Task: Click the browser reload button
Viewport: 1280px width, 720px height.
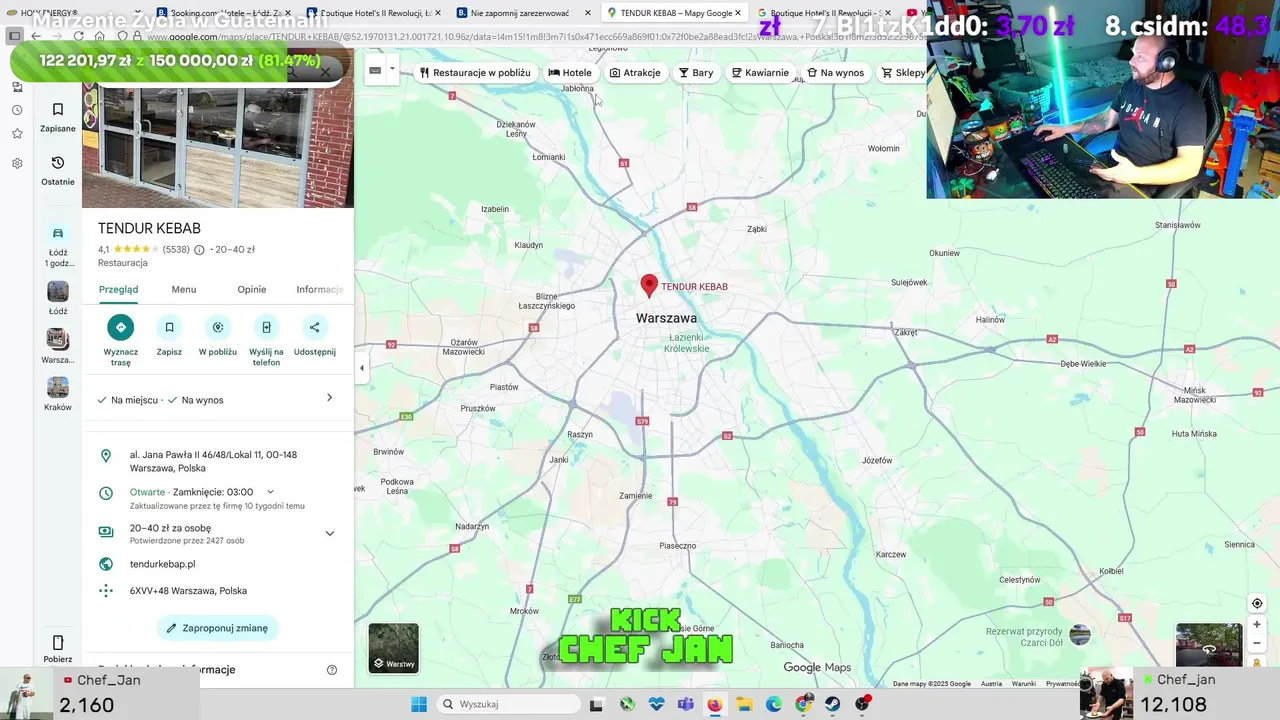Action: [x=78, y=36]
